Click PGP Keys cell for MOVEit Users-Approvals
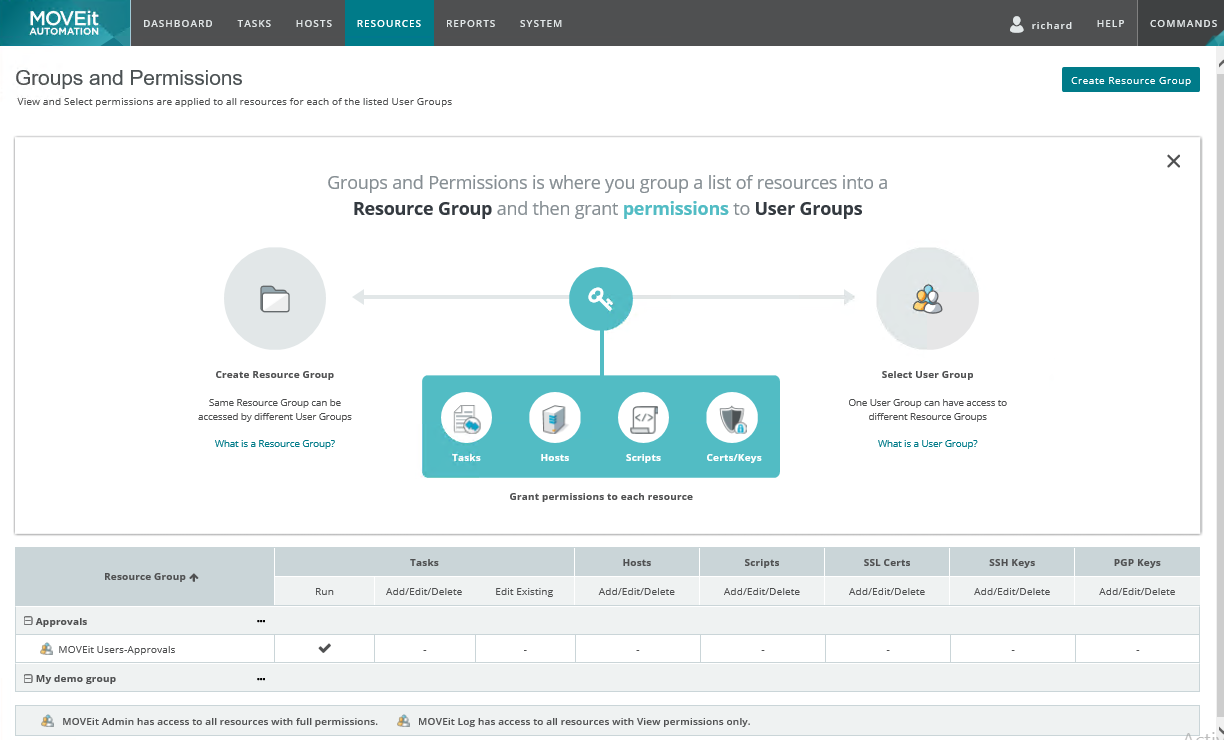Screen dimensions: 1224x740 (1137, 649)
